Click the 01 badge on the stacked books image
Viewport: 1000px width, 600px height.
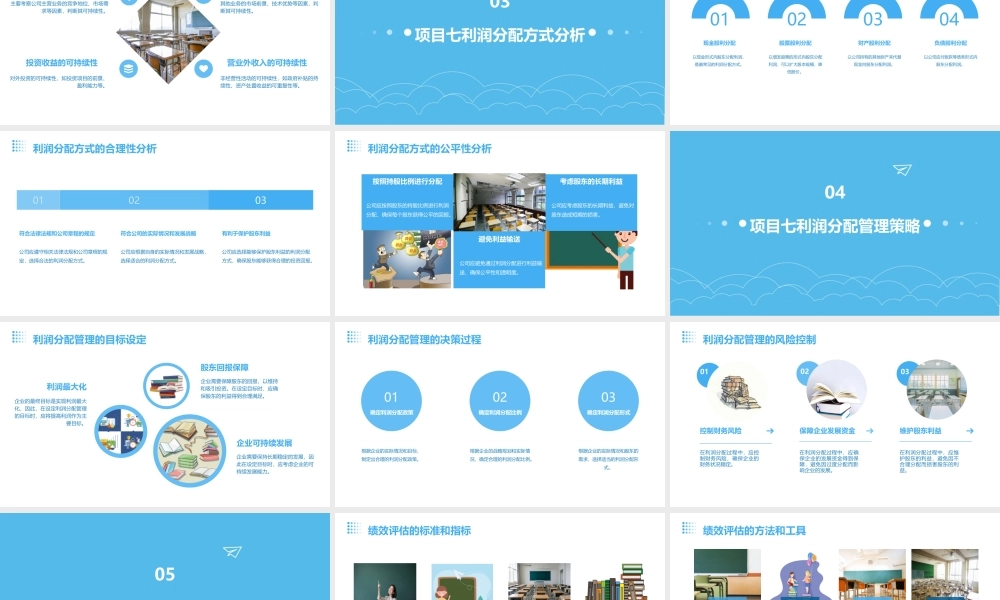point(705,374)
